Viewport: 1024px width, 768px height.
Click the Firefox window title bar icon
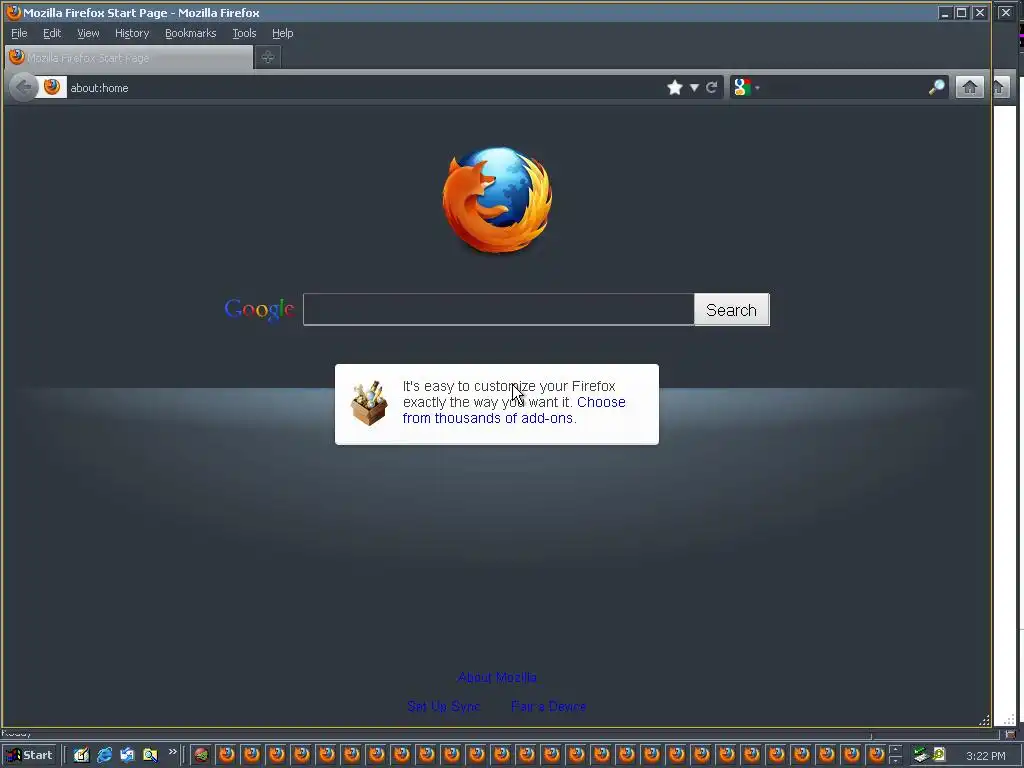13,12
